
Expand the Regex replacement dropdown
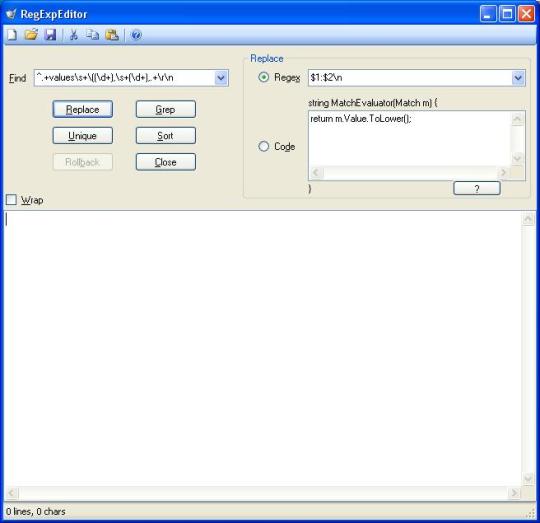[518, 78]
